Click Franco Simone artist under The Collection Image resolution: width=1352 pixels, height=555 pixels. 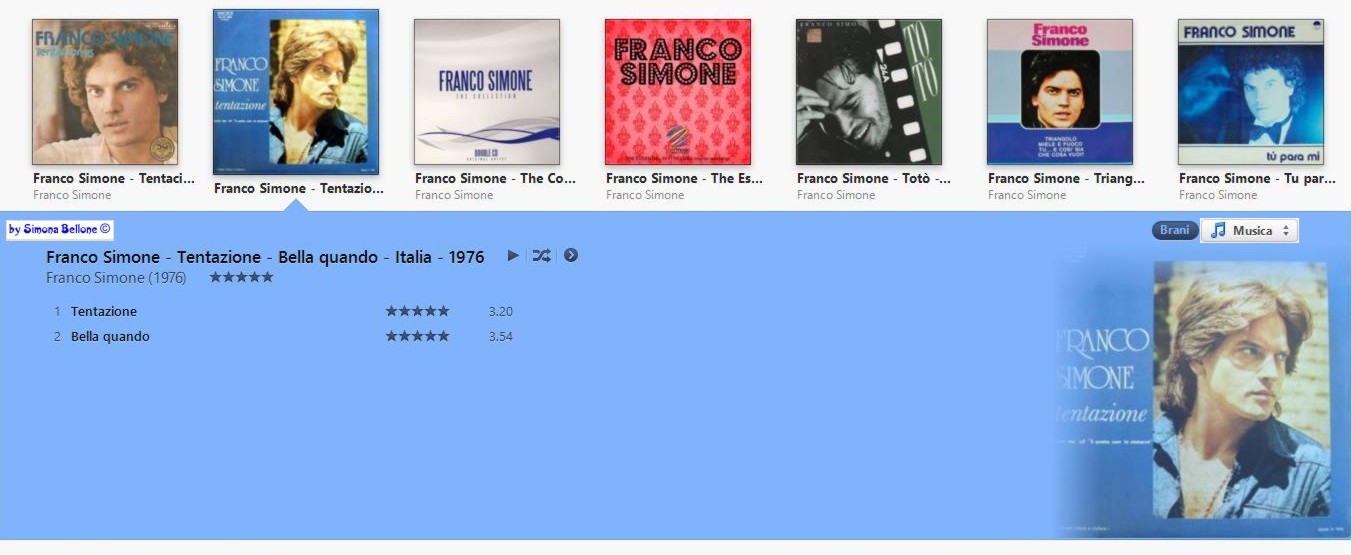tap(453, 195)
